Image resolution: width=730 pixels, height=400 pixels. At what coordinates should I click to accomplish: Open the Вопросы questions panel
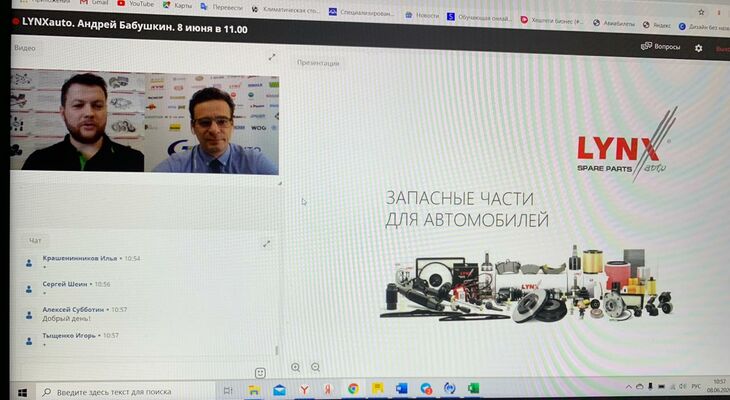661,47
